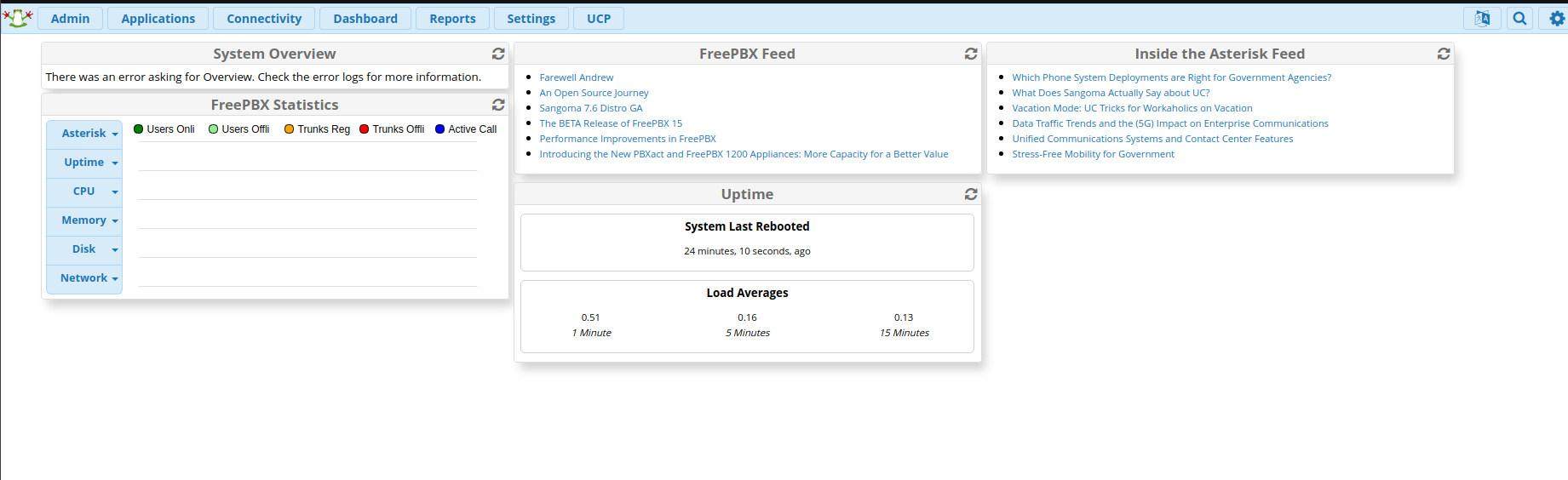Viewport: 1568px width, 480px height.
Task: Open the language selector icon
Action: [1482, 19]
